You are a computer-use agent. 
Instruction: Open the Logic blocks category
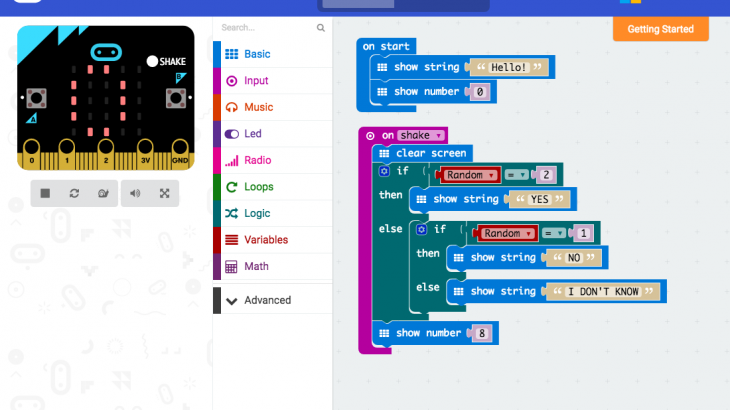[x=273, y=213]
